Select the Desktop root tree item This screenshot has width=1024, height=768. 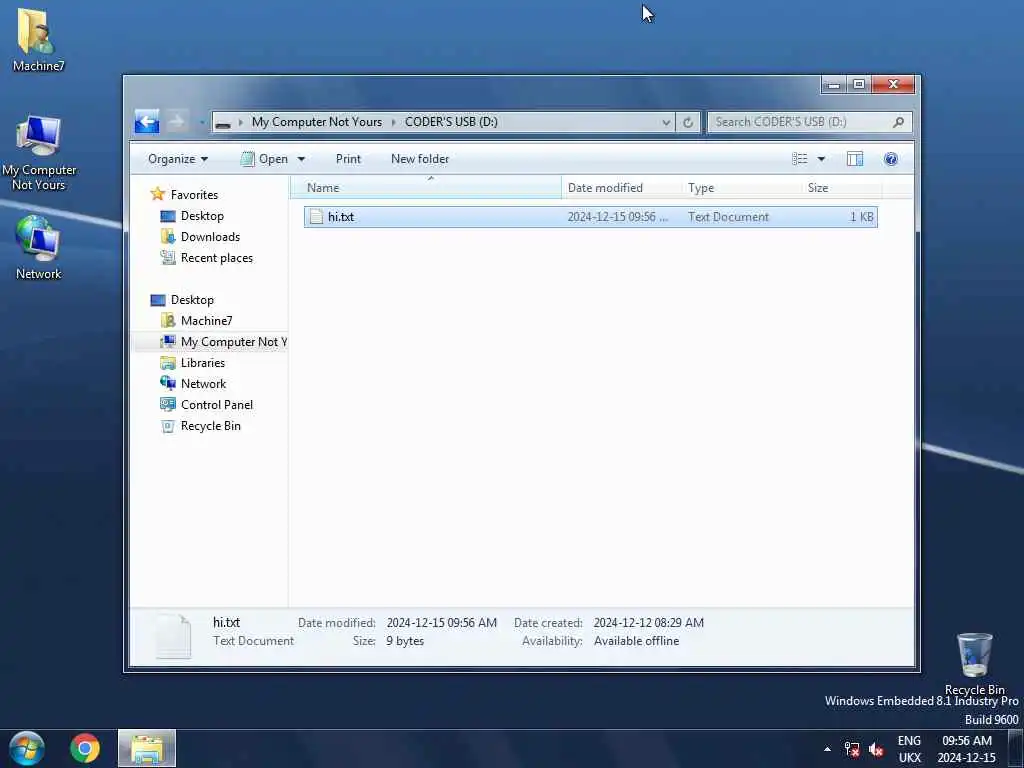pos(192,300)
